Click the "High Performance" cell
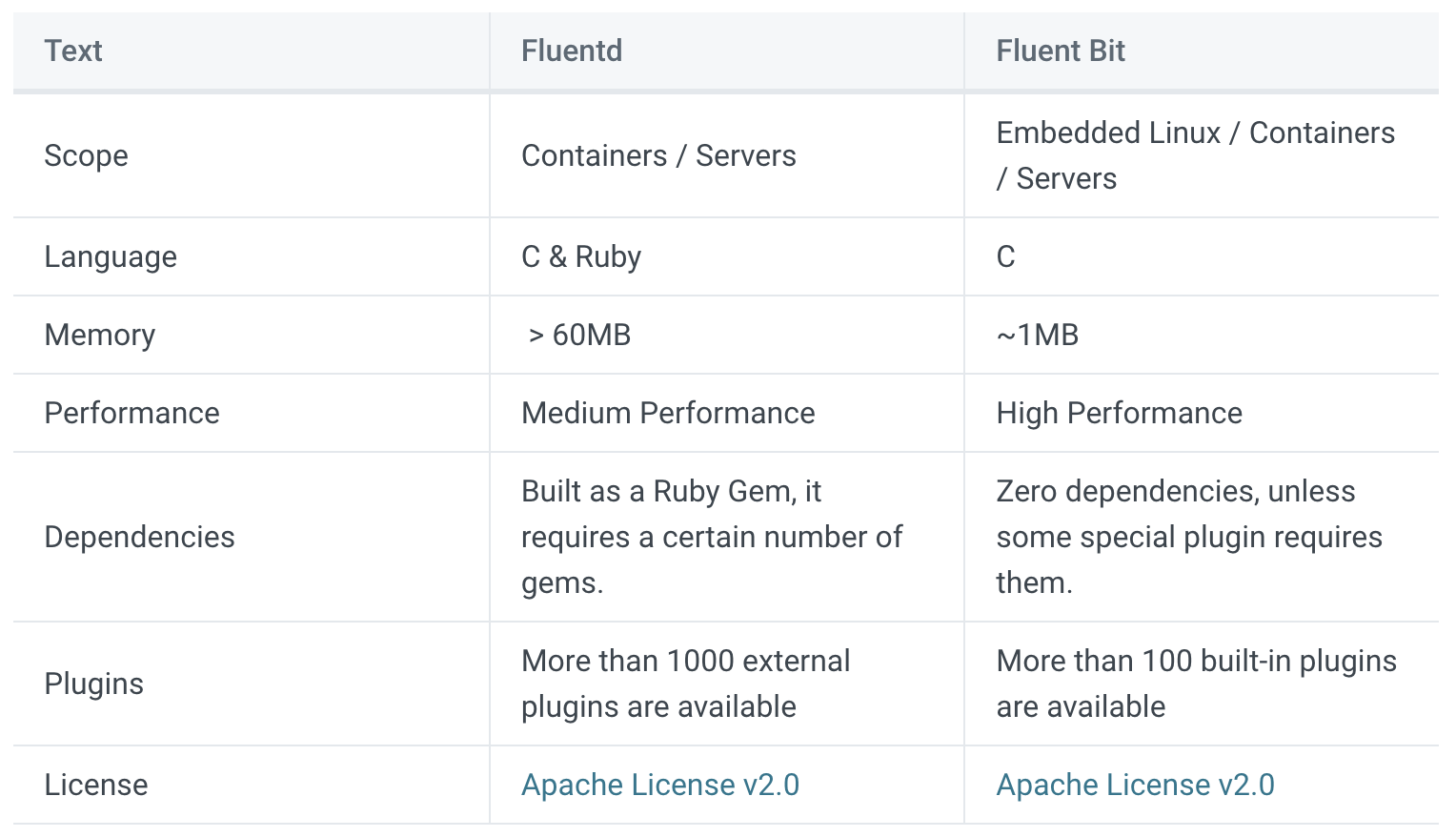The image size is (1456, 837). coord(1119,413)
